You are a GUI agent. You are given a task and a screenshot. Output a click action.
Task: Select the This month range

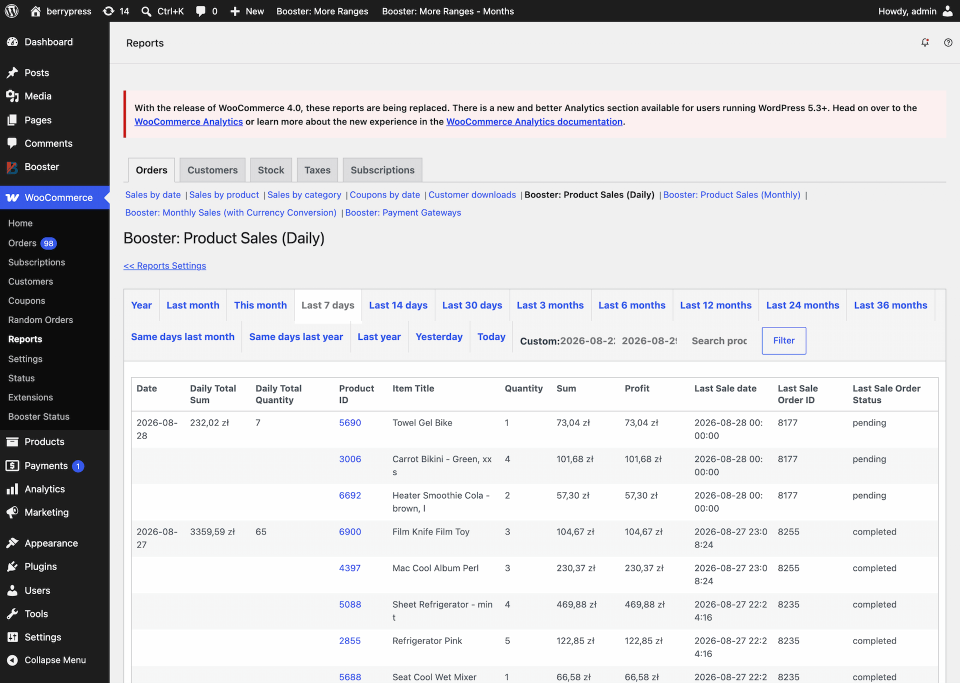pyautogui.click(x=260, y=305)
